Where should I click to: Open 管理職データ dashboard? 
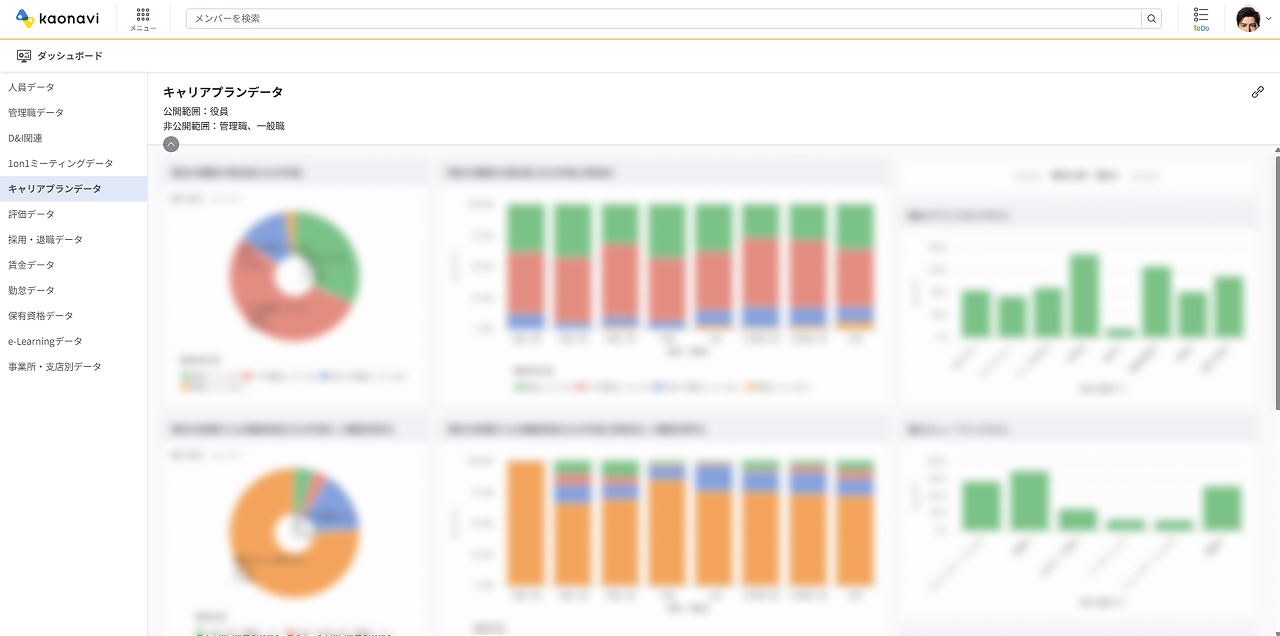tap(36, 113)
